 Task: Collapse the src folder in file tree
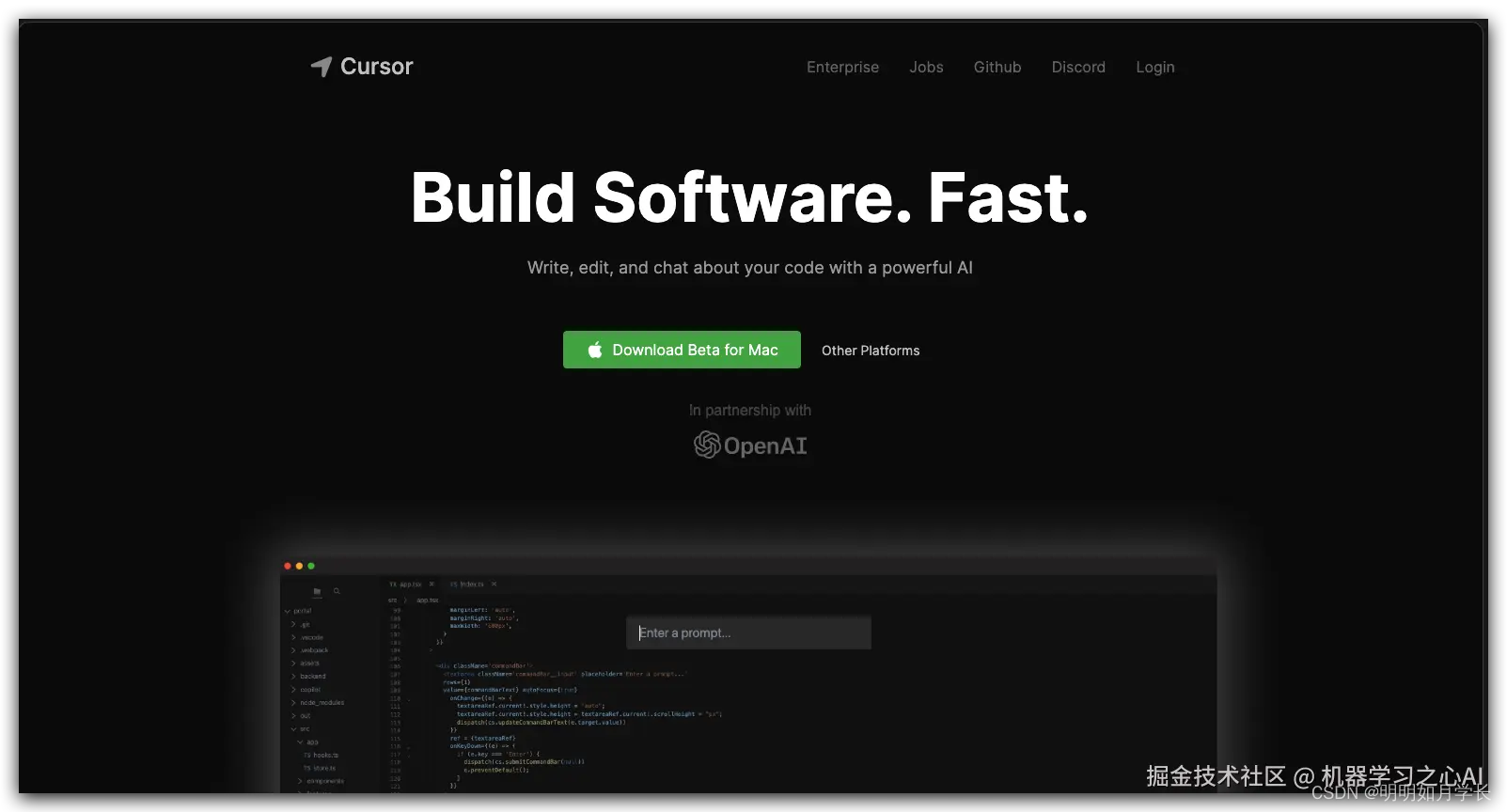(x=301, y=729)
